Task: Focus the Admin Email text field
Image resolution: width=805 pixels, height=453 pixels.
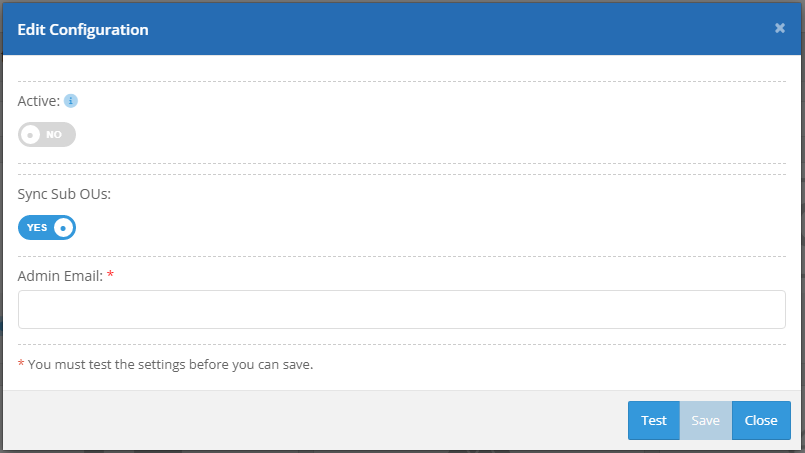Action: tap(401, 309)
